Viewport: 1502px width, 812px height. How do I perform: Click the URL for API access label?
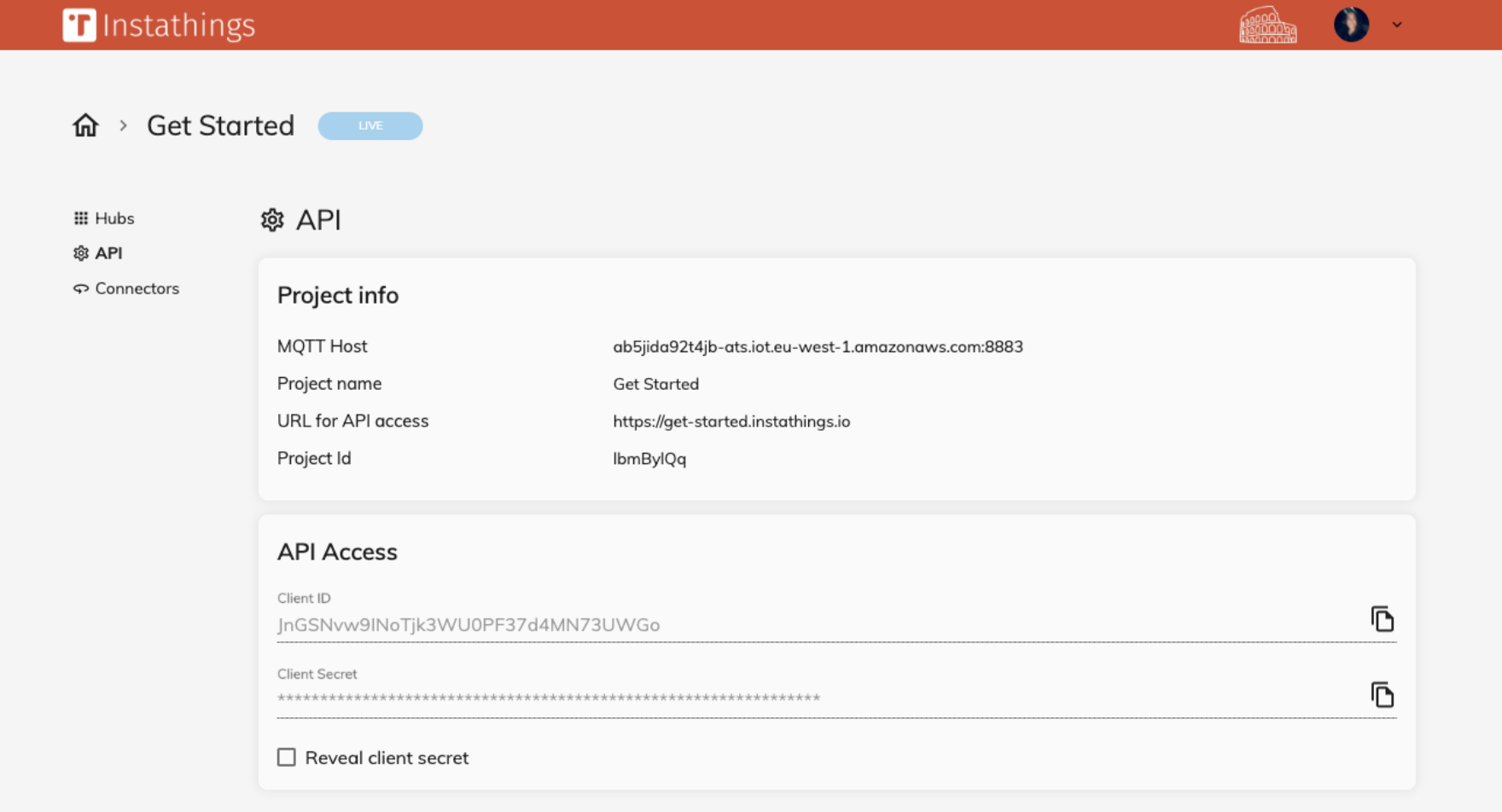(352, 421)
